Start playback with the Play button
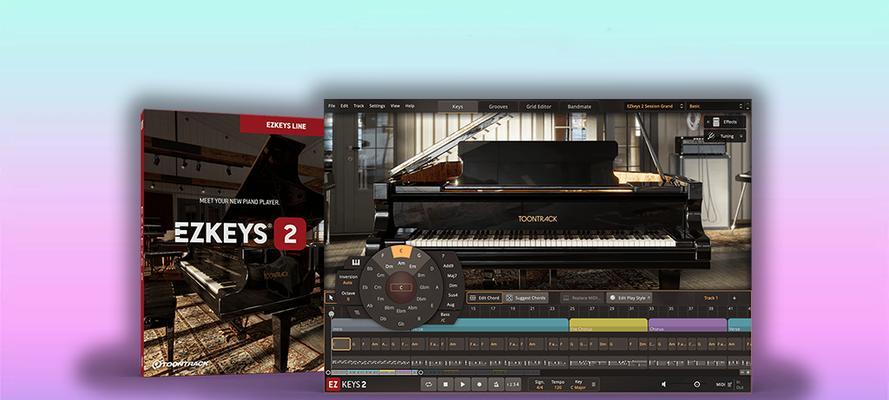 463,384
